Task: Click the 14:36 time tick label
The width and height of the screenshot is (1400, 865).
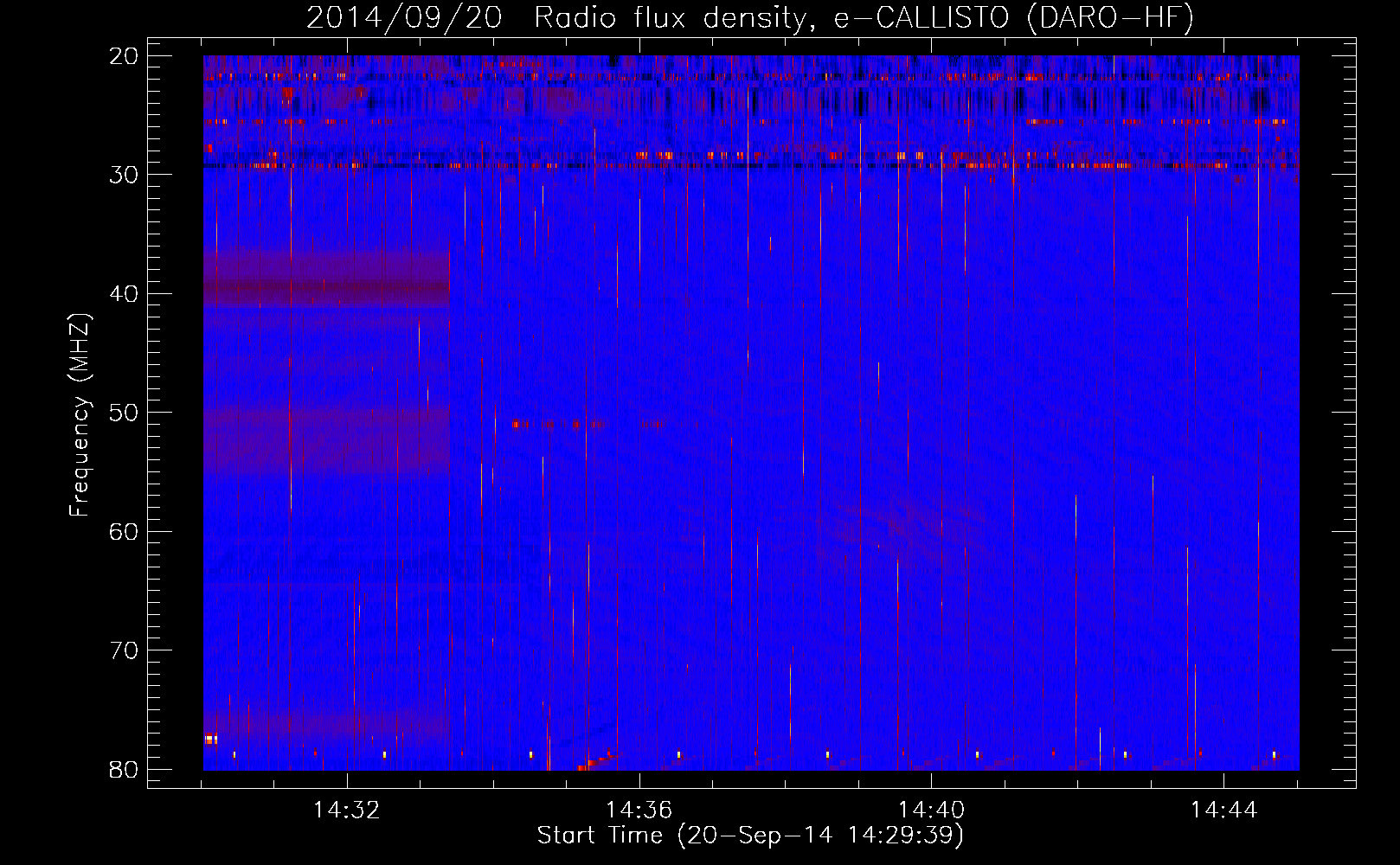Action: tap(639, 811)
